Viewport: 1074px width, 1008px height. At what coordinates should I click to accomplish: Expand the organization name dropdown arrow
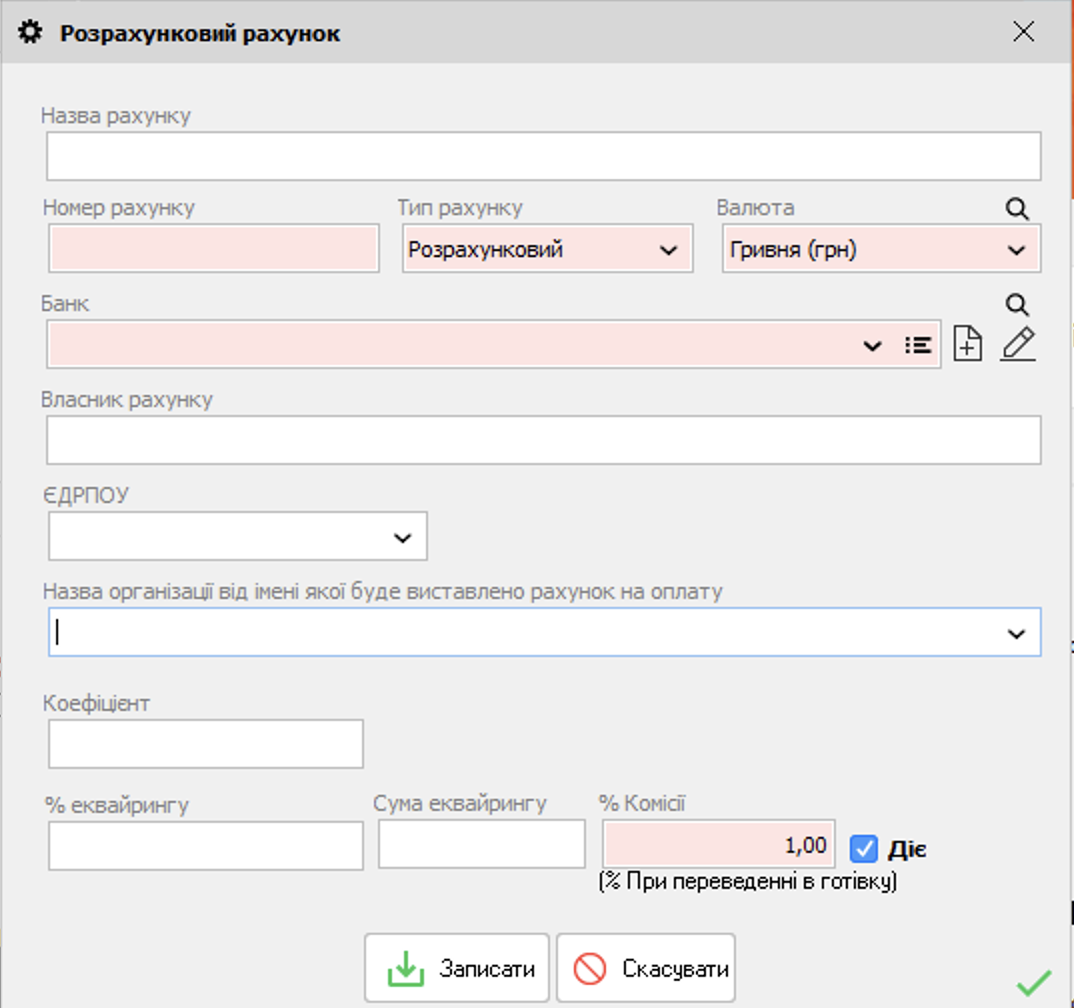click(1016, 634)
